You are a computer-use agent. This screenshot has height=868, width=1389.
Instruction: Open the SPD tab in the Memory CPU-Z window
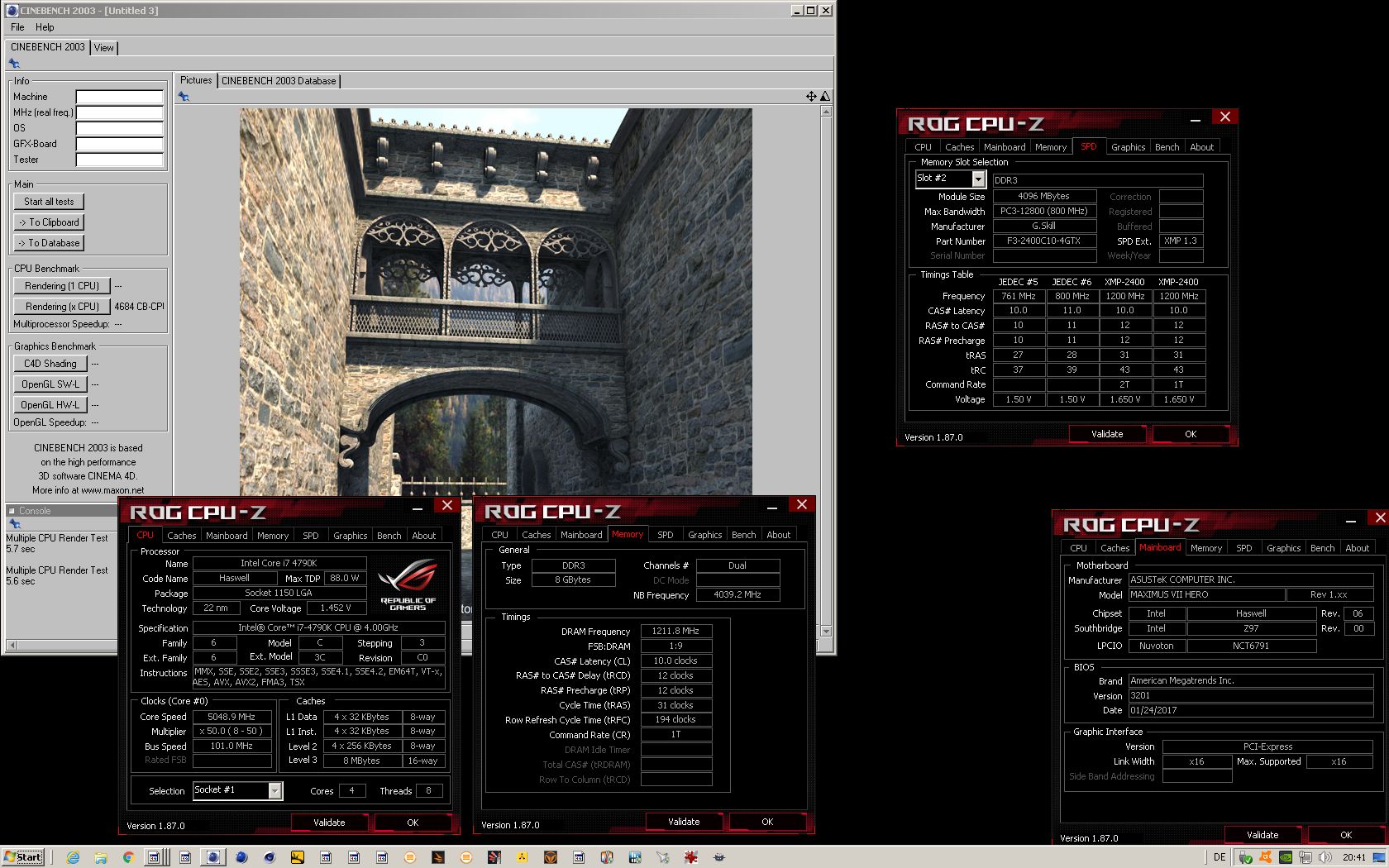pyautogui.click(x=665, y=535)
